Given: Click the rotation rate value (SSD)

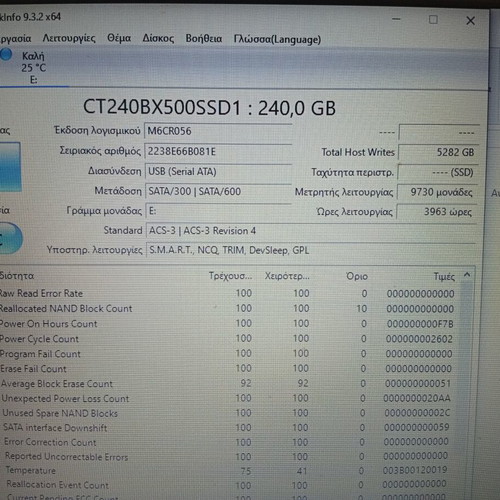Looking at the screenshot, I should tap(438, 172).
